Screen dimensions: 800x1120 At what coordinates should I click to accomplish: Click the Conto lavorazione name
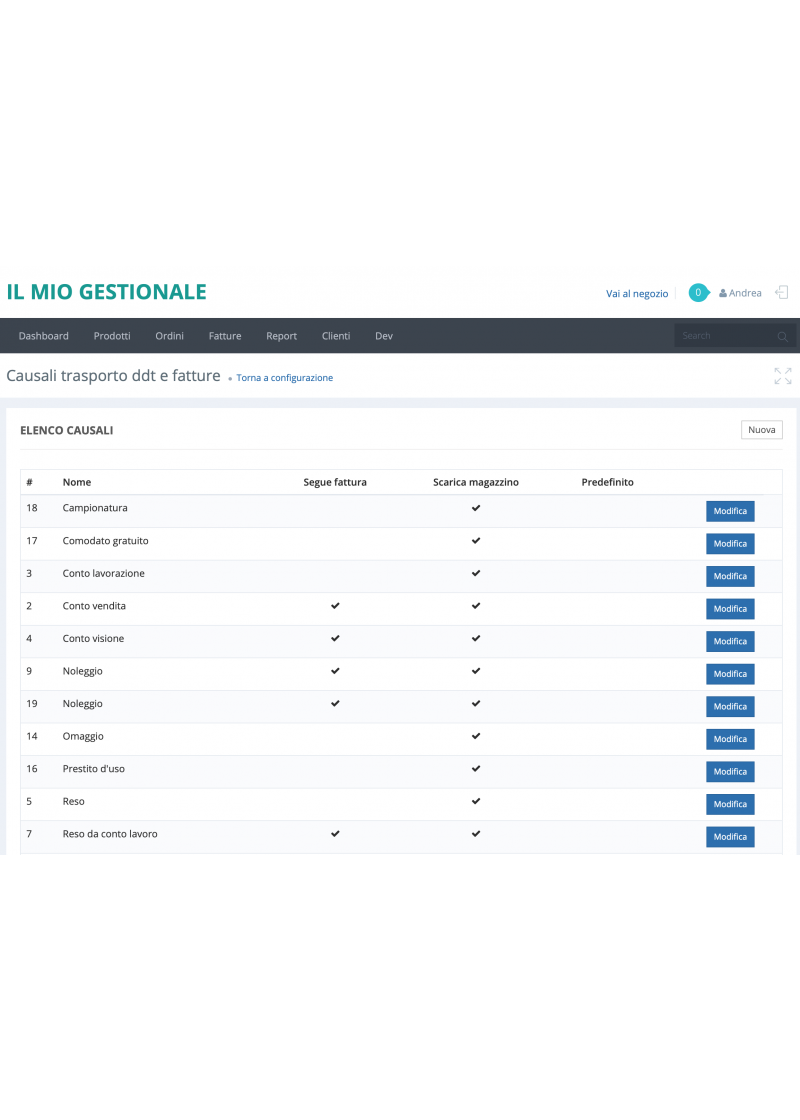coord(104,573)
